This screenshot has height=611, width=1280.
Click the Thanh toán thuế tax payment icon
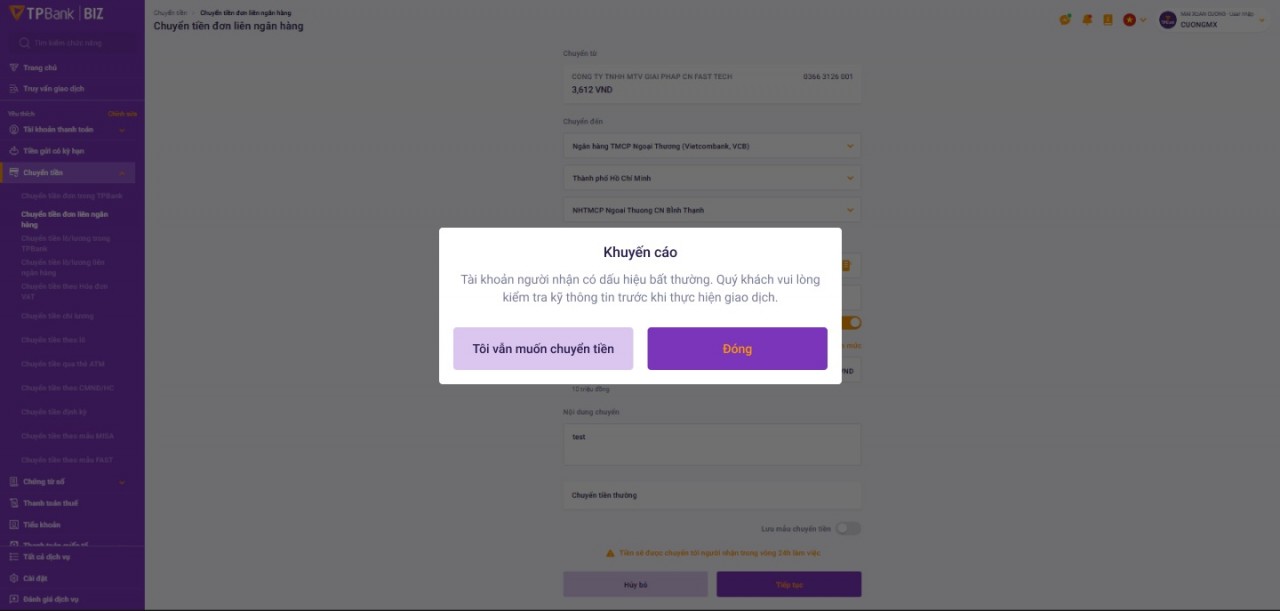tap(14, 503)
